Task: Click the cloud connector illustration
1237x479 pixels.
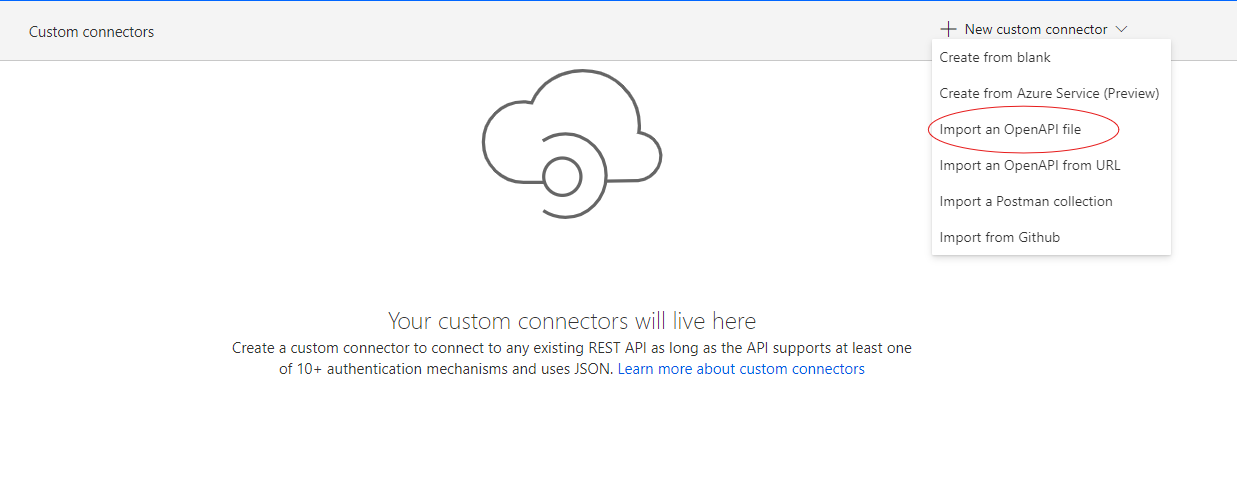Action: (x=572, y=145)
